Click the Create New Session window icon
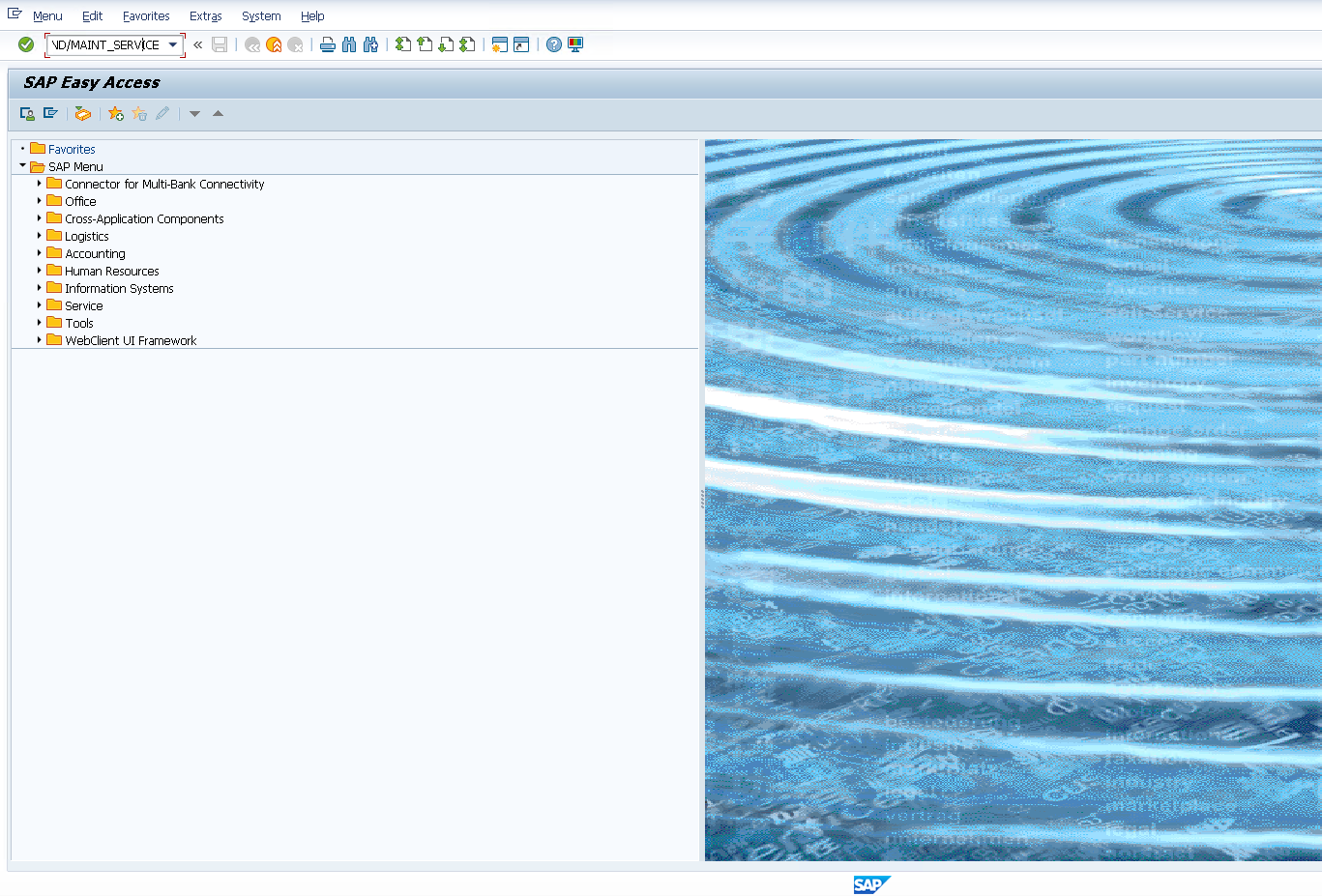This screenshot has height=896, width=1322. [x=499, y=44]
